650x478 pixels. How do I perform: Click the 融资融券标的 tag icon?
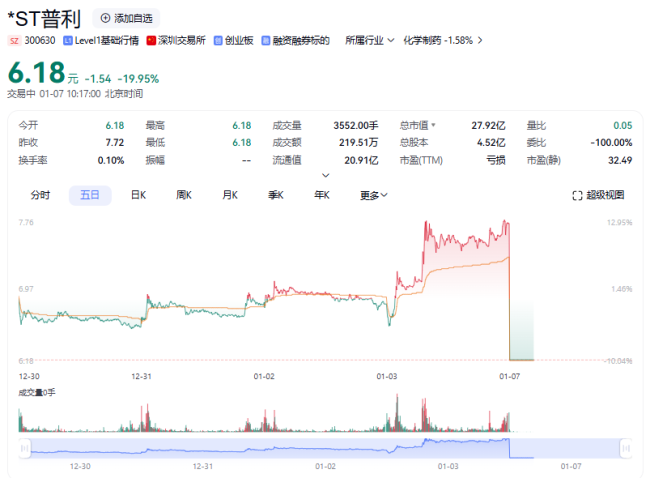(266, 41)
